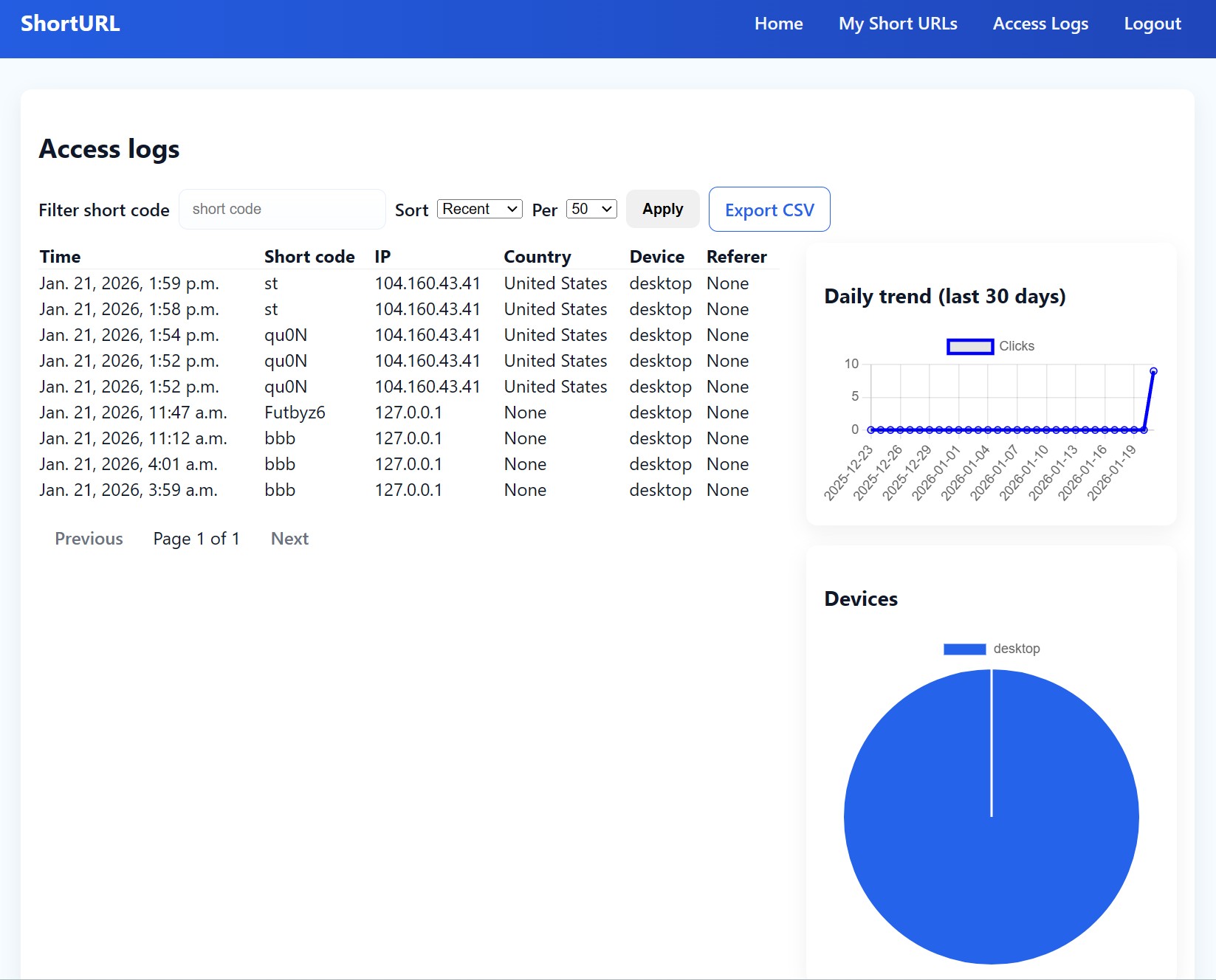Go to the Home page
The width and height of the screenshot is (1216, 980).
778,24
